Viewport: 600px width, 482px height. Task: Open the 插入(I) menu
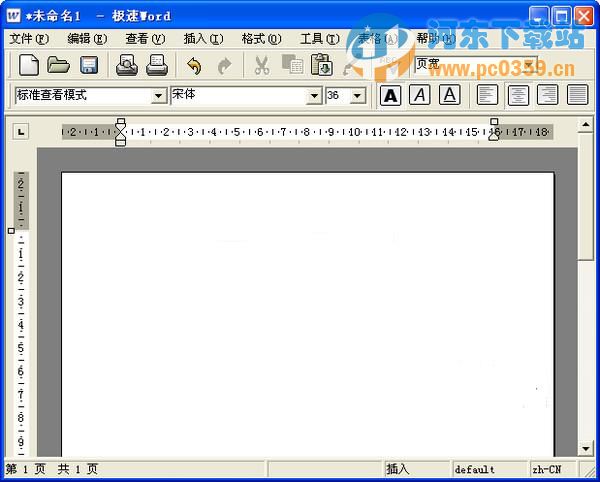(203, 39)
